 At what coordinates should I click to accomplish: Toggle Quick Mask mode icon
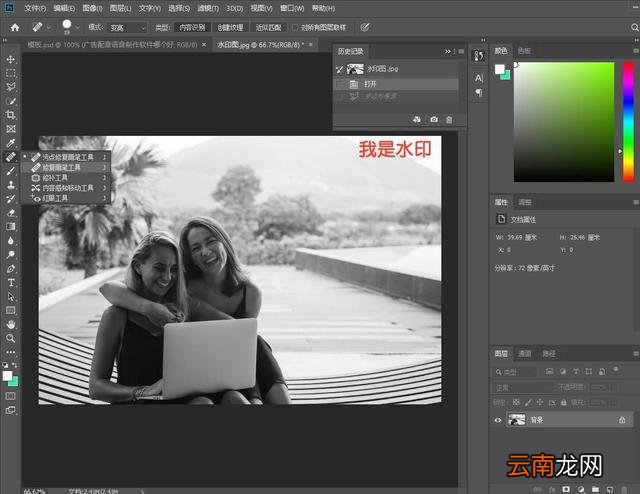point(11,396)
